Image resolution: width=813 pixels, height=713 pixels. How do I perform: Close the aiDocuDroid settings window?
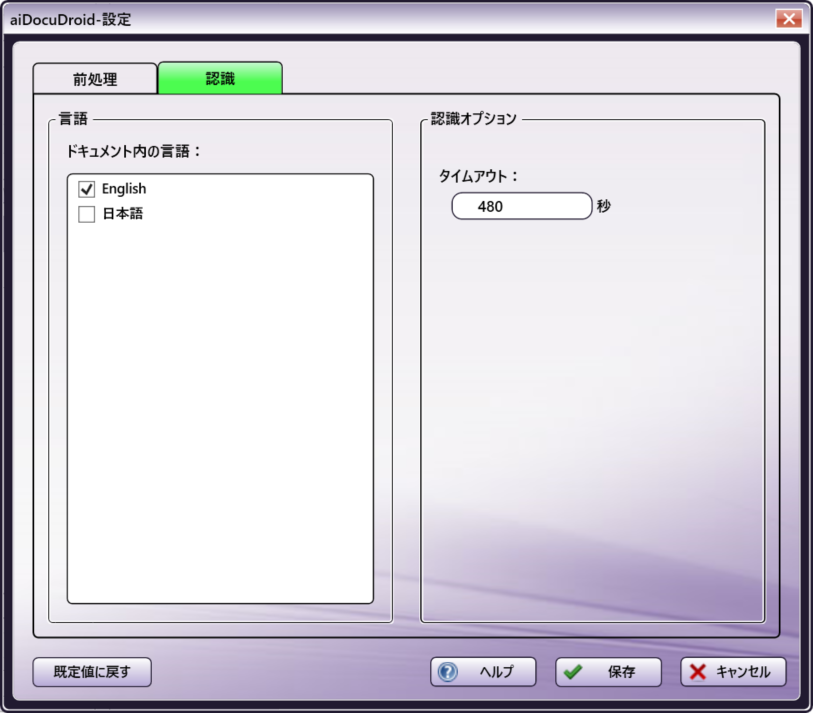click(x=789, y=19)
